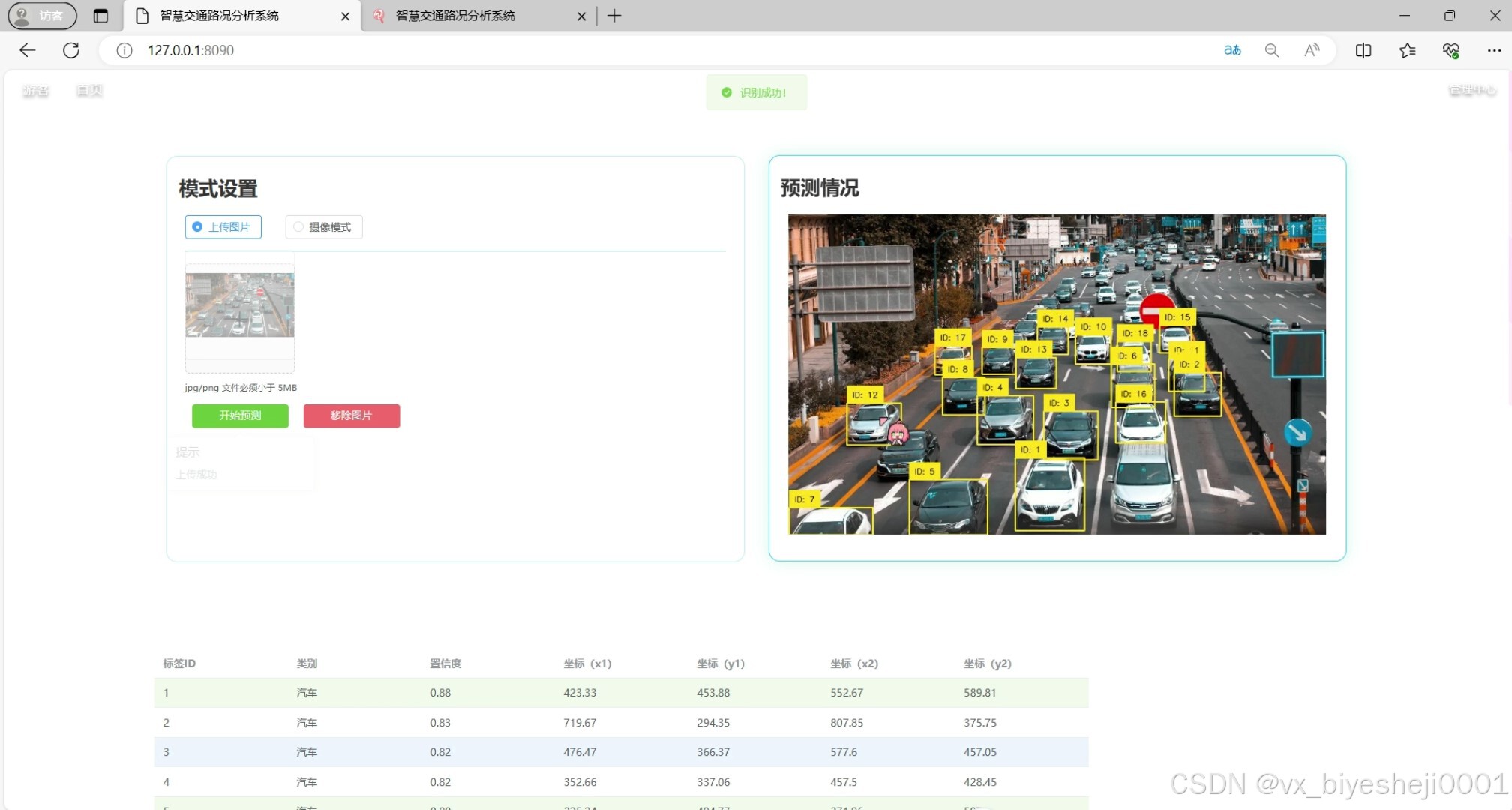
Task: Click the 457.5 x2 cell
Action: pyautogui.click(x=844, y=782)
